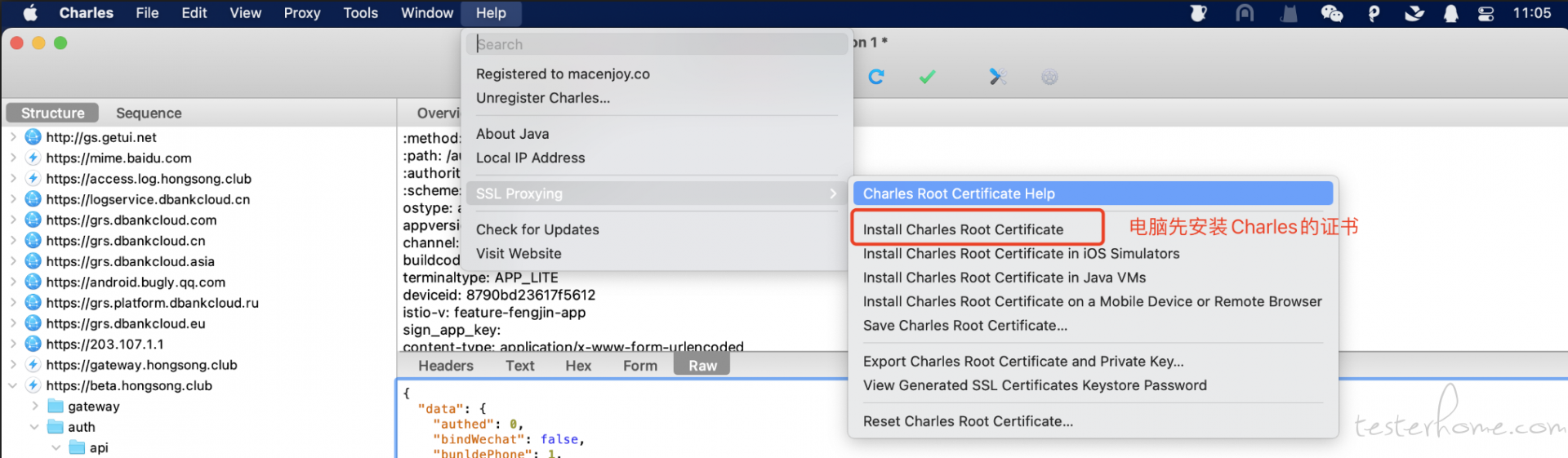Image resolution: width=1568 pixels, height=458 pixels.
Task: Choose Reset Charles Root Certificate...
Action: pos(968,421)
